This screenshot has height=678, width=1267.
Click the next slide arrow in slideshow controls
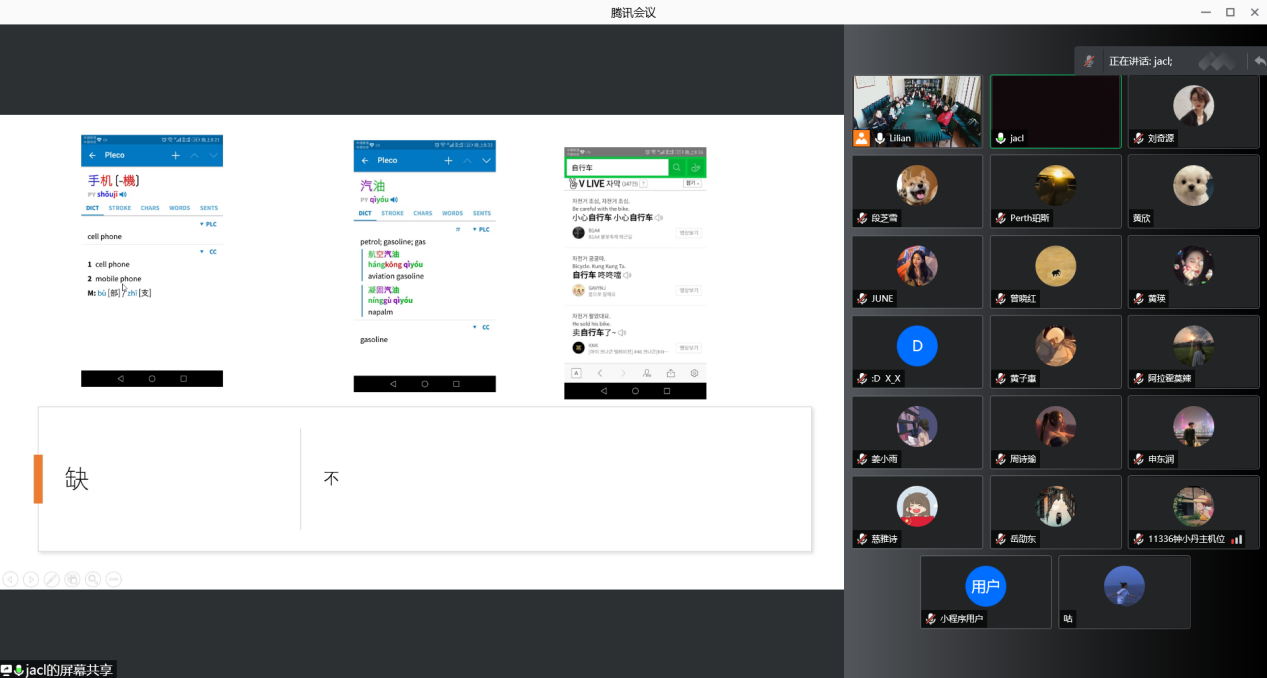[x=31, y=579]
